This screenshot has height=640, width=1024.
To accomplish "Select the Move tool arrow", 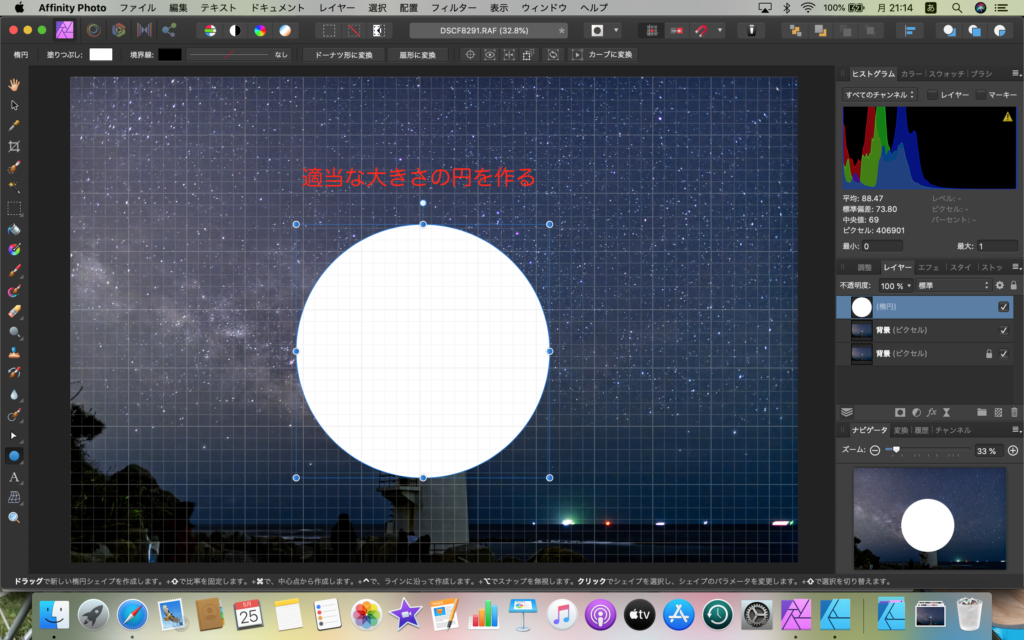I will (14, 105).
